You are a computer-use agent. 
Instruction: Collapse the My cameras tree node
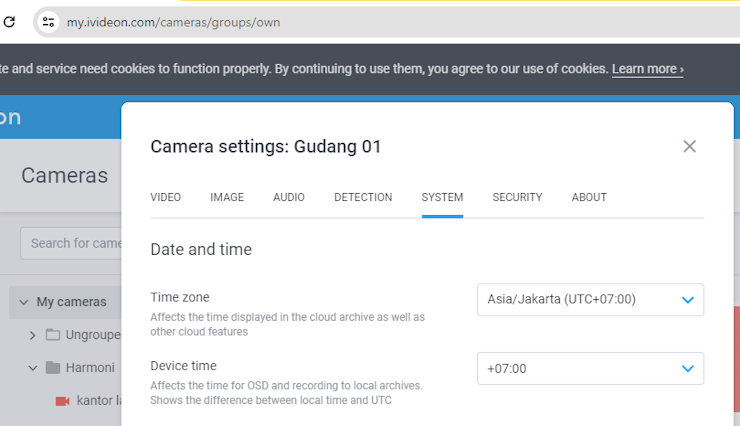pos(24,302)
